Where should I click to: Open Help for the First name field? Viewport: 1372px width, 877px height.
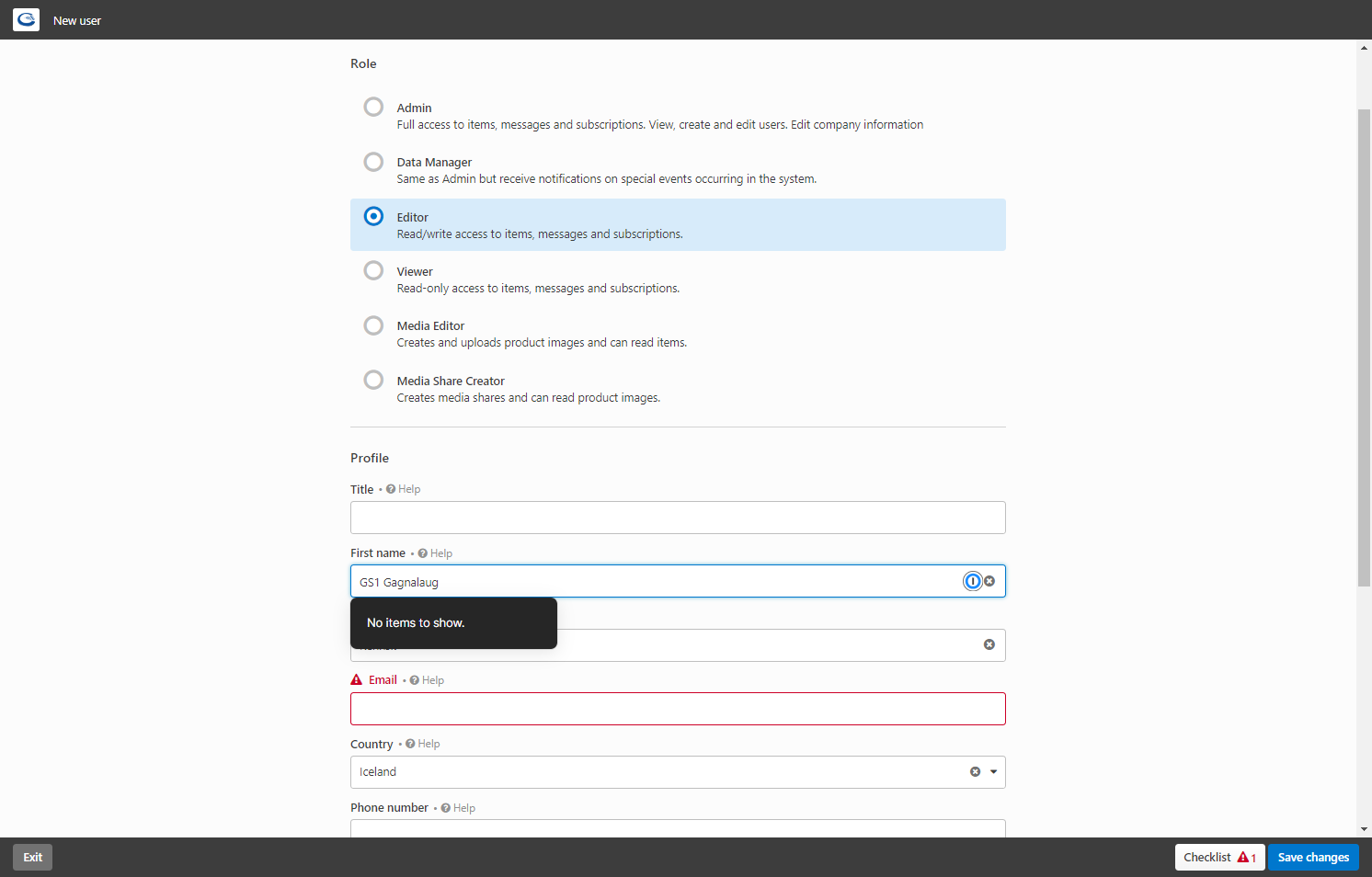pos(435,553)
